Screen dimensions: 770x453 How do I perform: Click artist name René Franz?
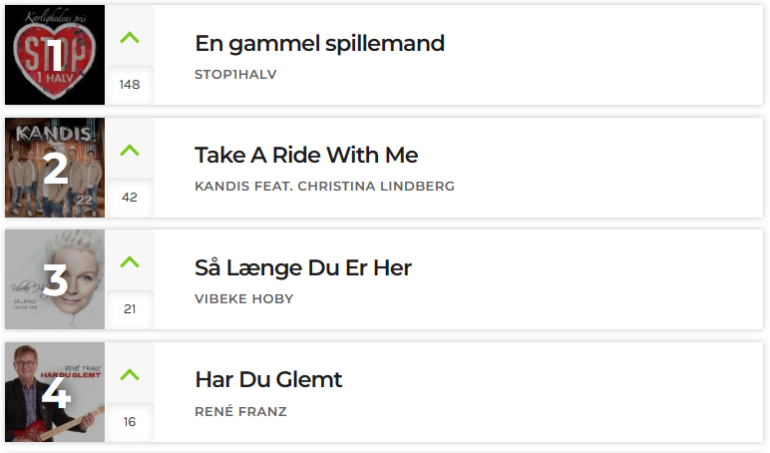point(241,411)
